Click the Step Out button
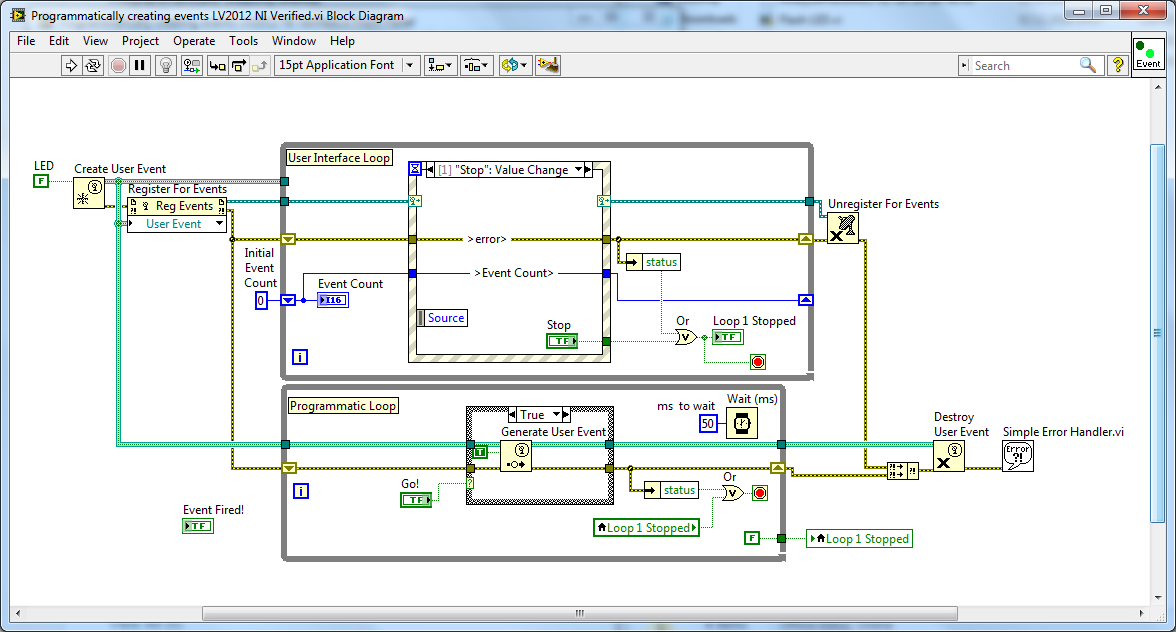Screen dimensions: 1176x632 (260, 66)
